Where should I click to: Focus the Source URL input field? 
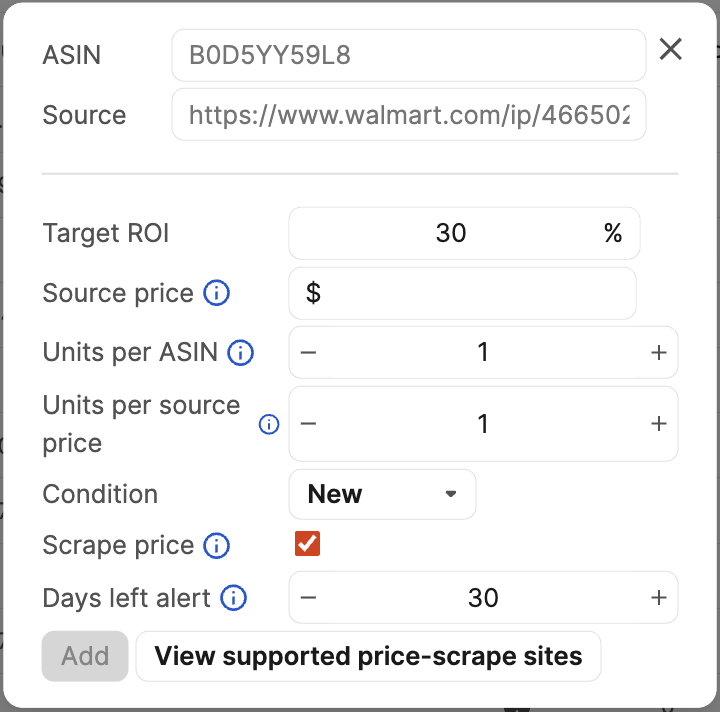coord(409,114)
